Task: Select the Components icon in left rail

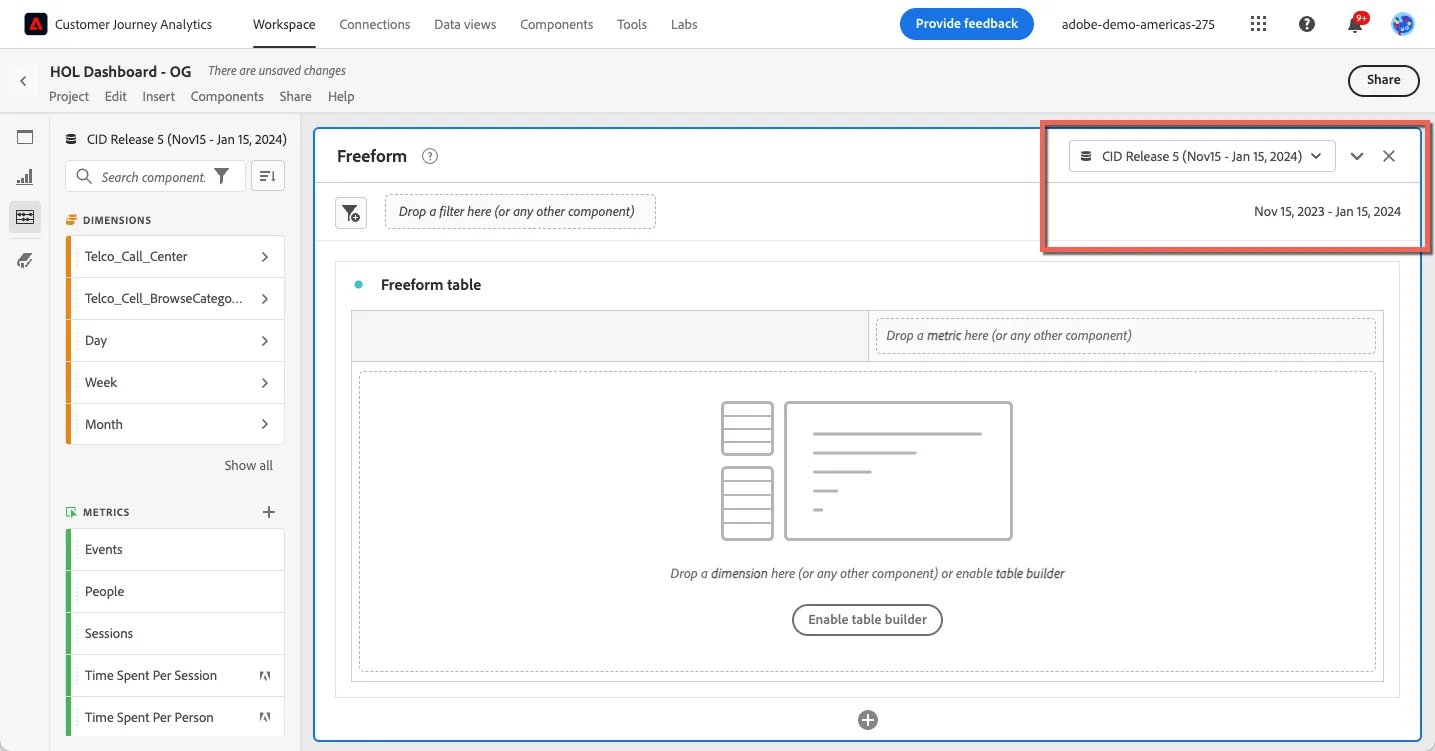Action: coord(25,217)
